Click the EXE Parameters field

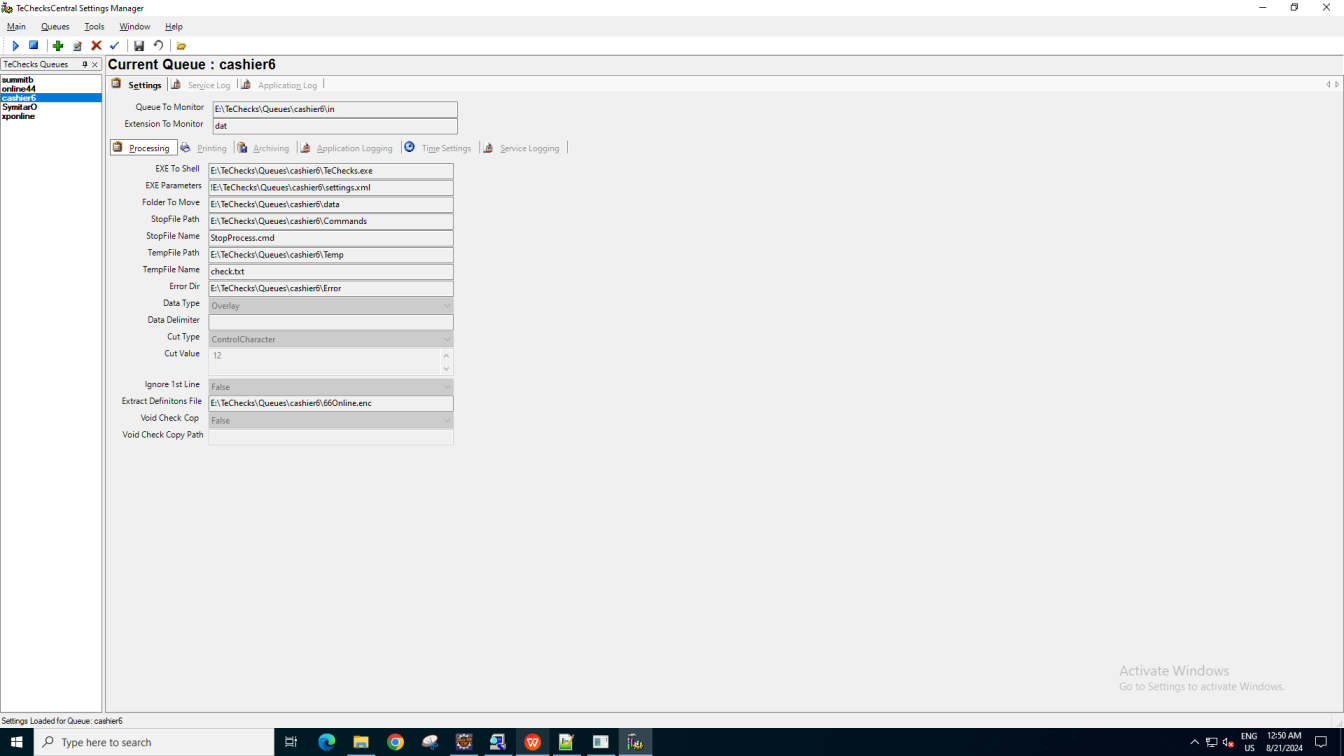(331, 188)
